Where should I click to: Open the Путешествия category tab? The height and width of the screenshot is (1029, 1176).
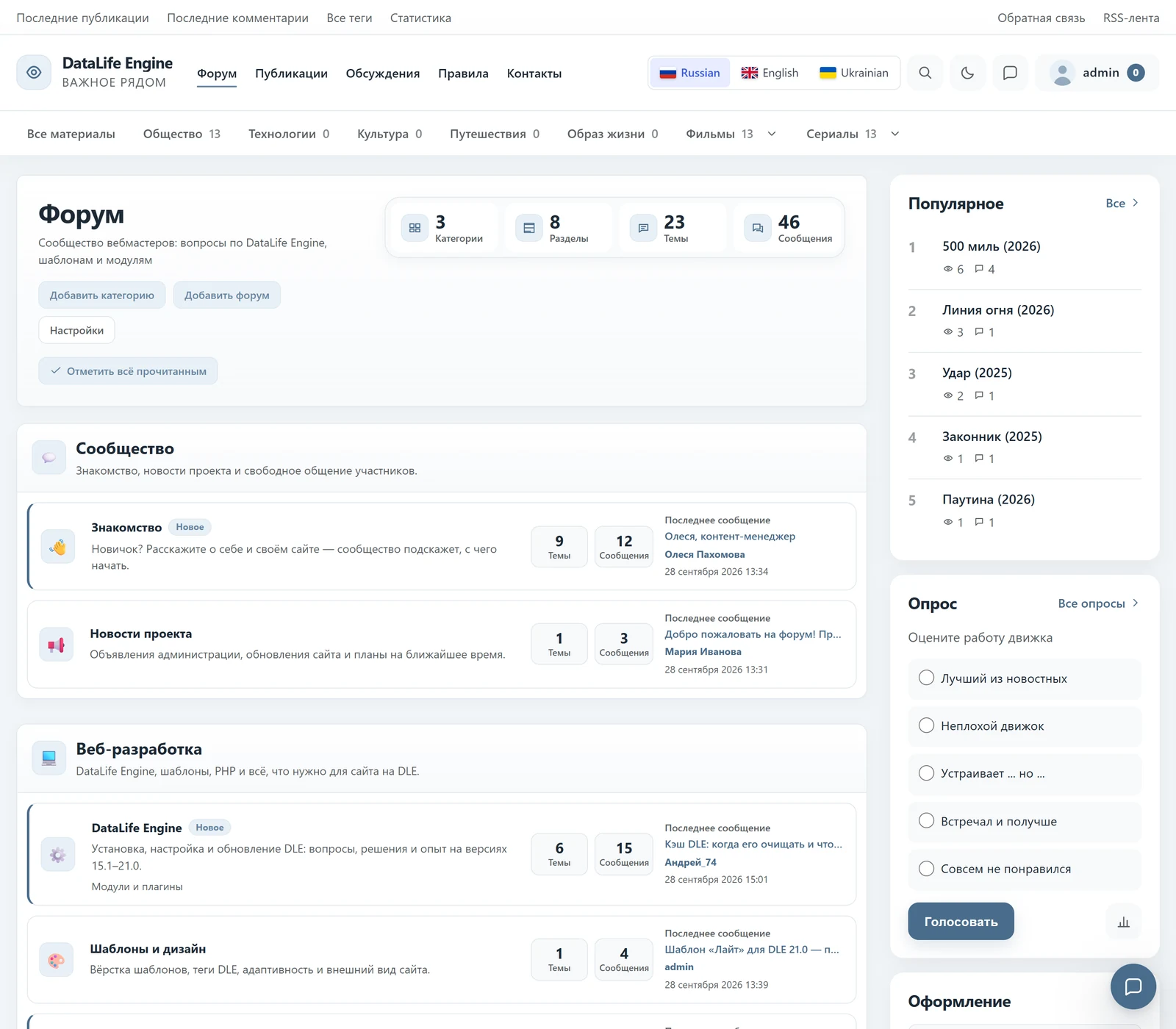tap(495, 134)
